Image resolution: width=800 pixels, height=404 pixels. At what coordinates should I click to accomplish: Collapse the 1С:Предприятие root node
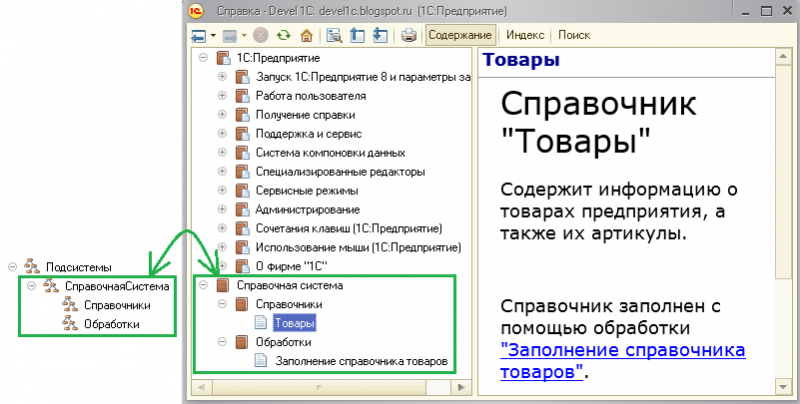click(204, 58)
